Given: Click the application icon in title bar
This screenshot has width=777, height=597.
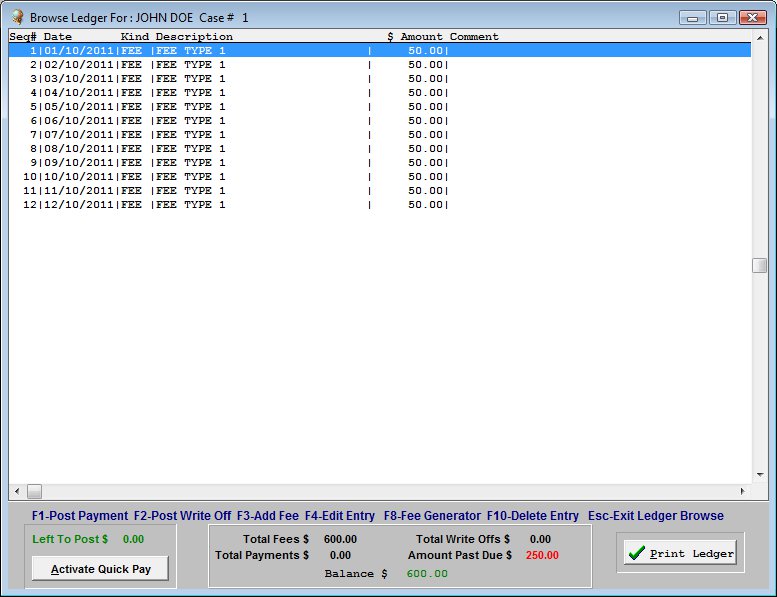Looking at the screenshot, I should [17, 17].
